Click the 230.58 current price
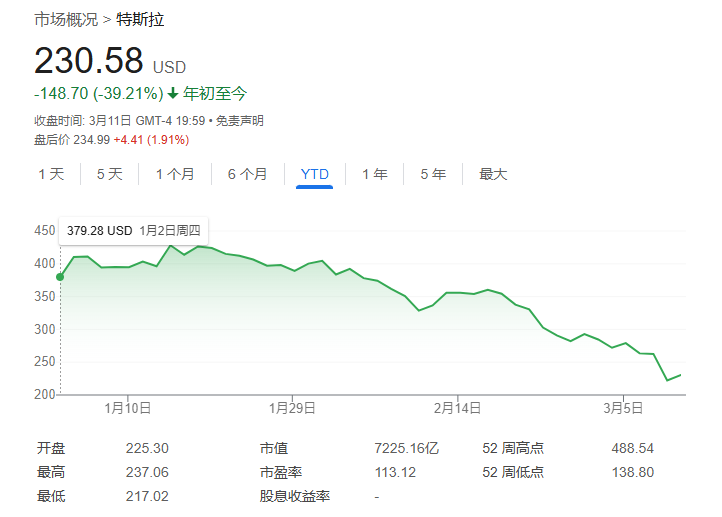Viewport: 722px width, 517px height. [x=89, y=62]
